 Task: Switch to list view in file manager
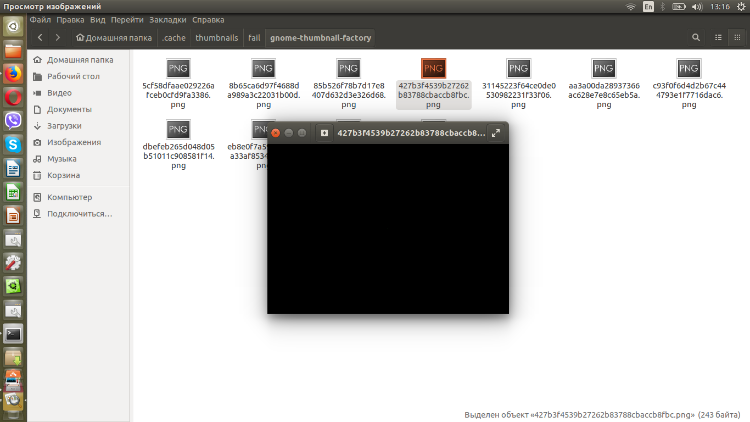[x=717, y=38]
